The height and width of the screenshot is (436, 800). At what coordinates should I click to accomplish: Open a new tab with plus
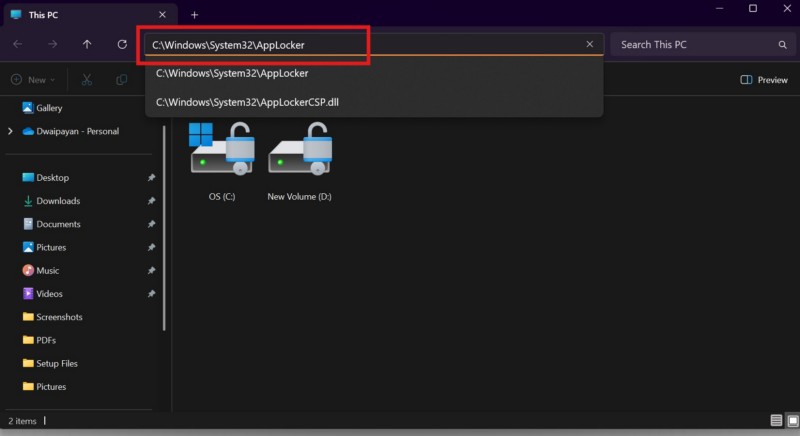click(194, 15)
